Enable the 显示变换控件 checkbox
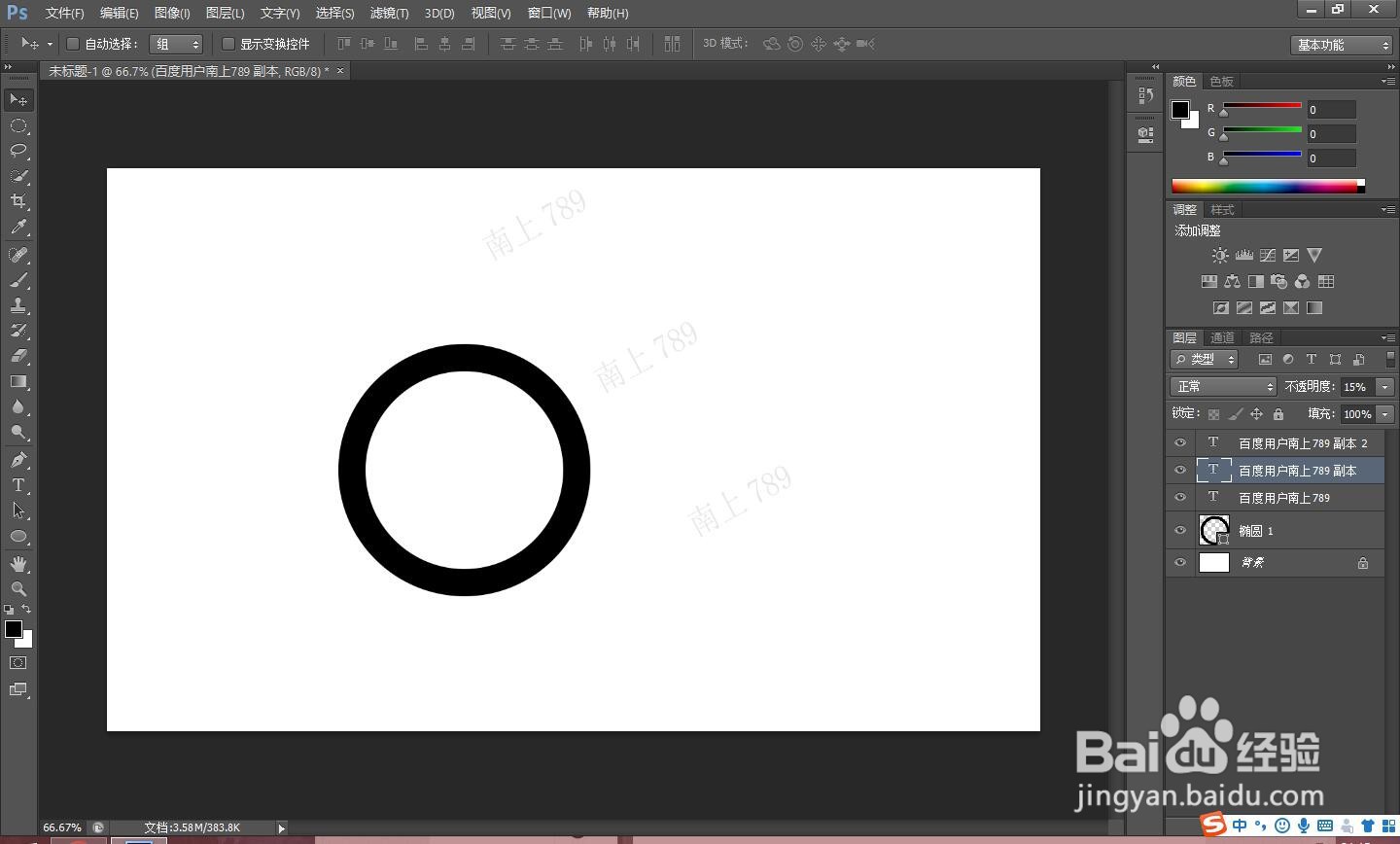Screen dimensions: 1400x844 pyautogui.click(x=228, y=44)
